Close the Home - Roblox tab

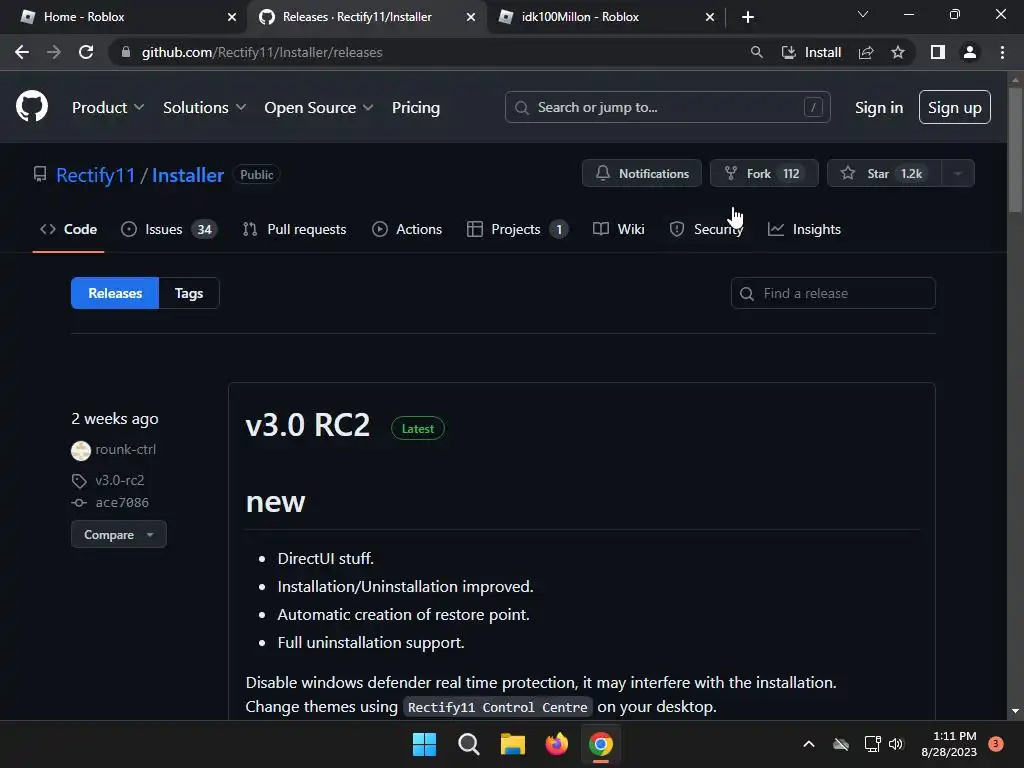[x=231, y=17]
